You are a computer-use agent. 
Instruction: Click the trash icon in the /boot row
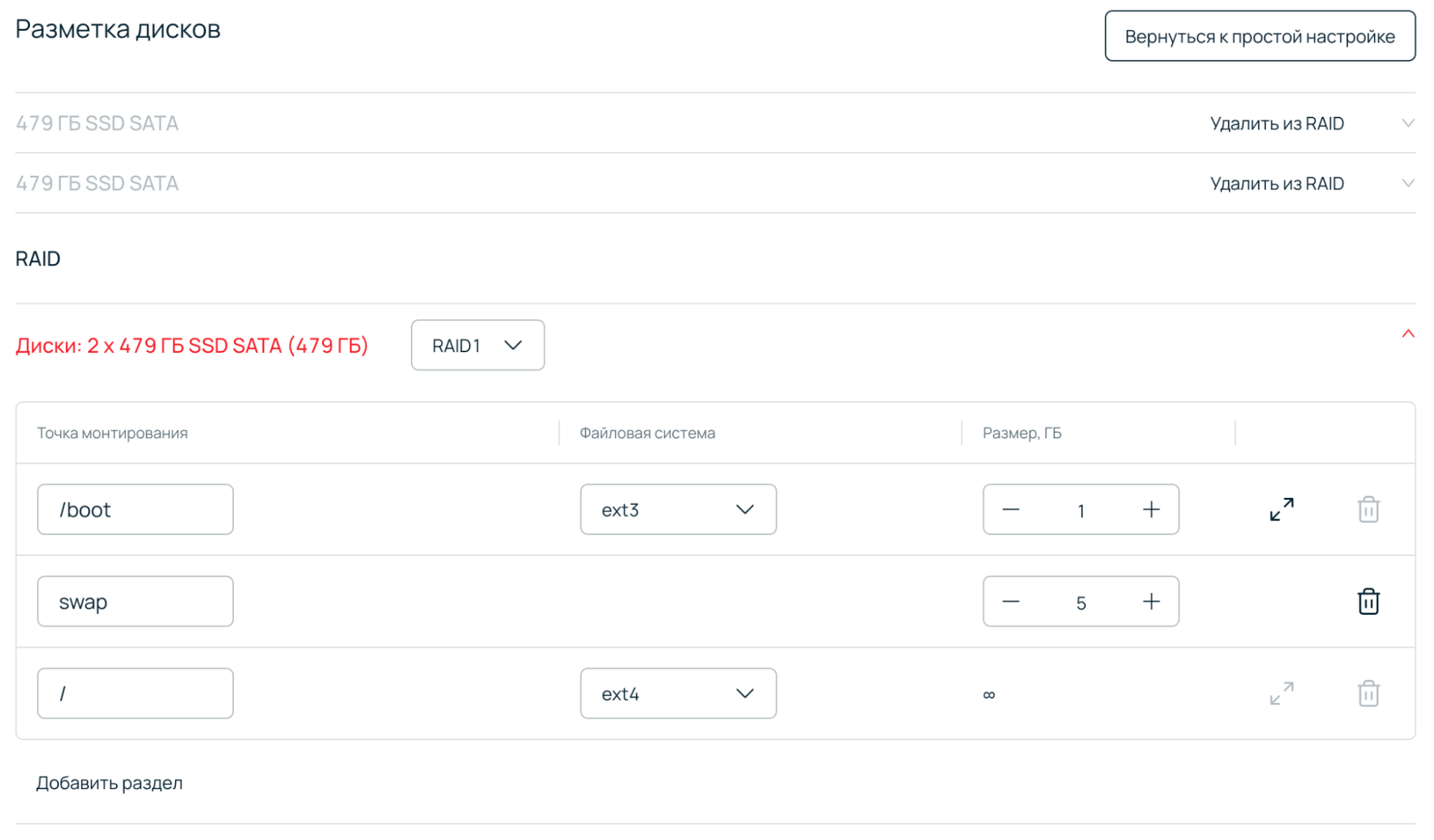point(1368,509)
